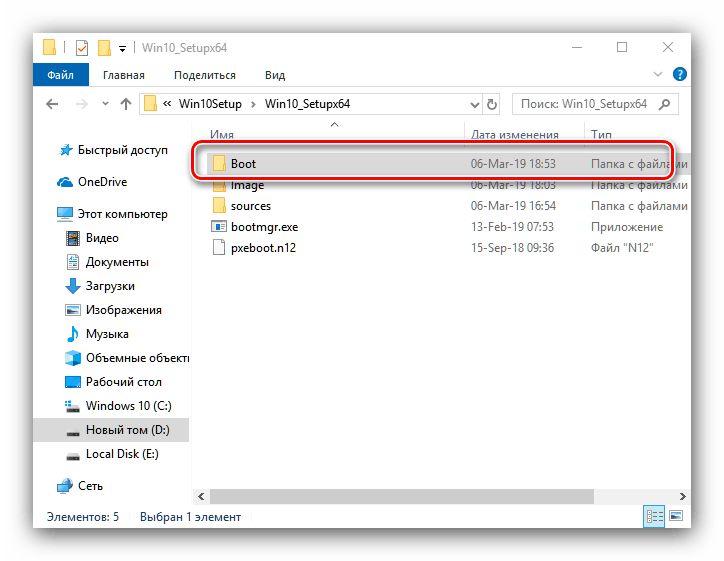Switch to the Главная ribbon tab
Screen dimensions: 724x561
click(124, 75)
